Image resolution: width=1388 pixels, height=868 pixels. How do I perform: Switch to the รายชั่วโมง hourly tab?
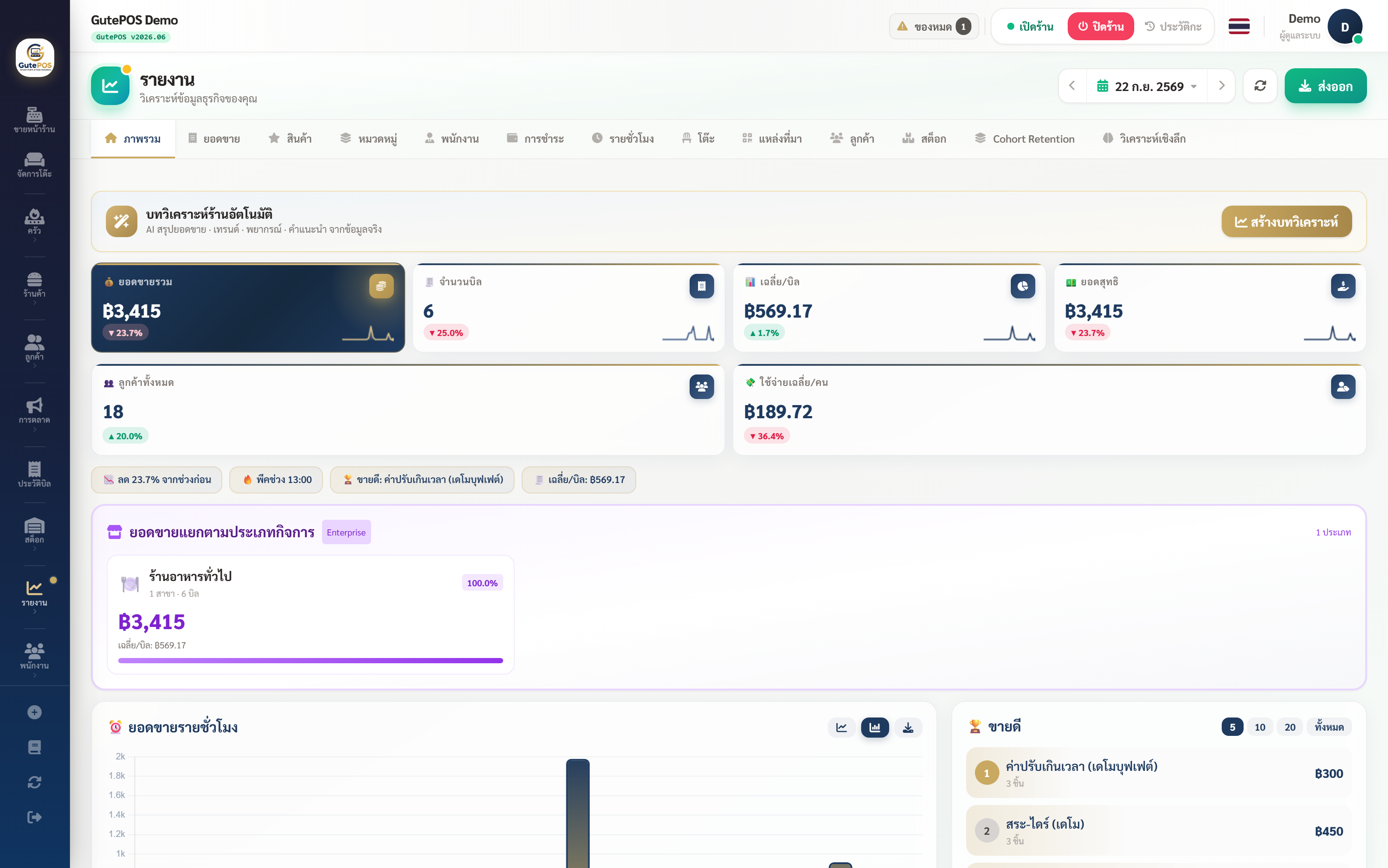(623, 138)
